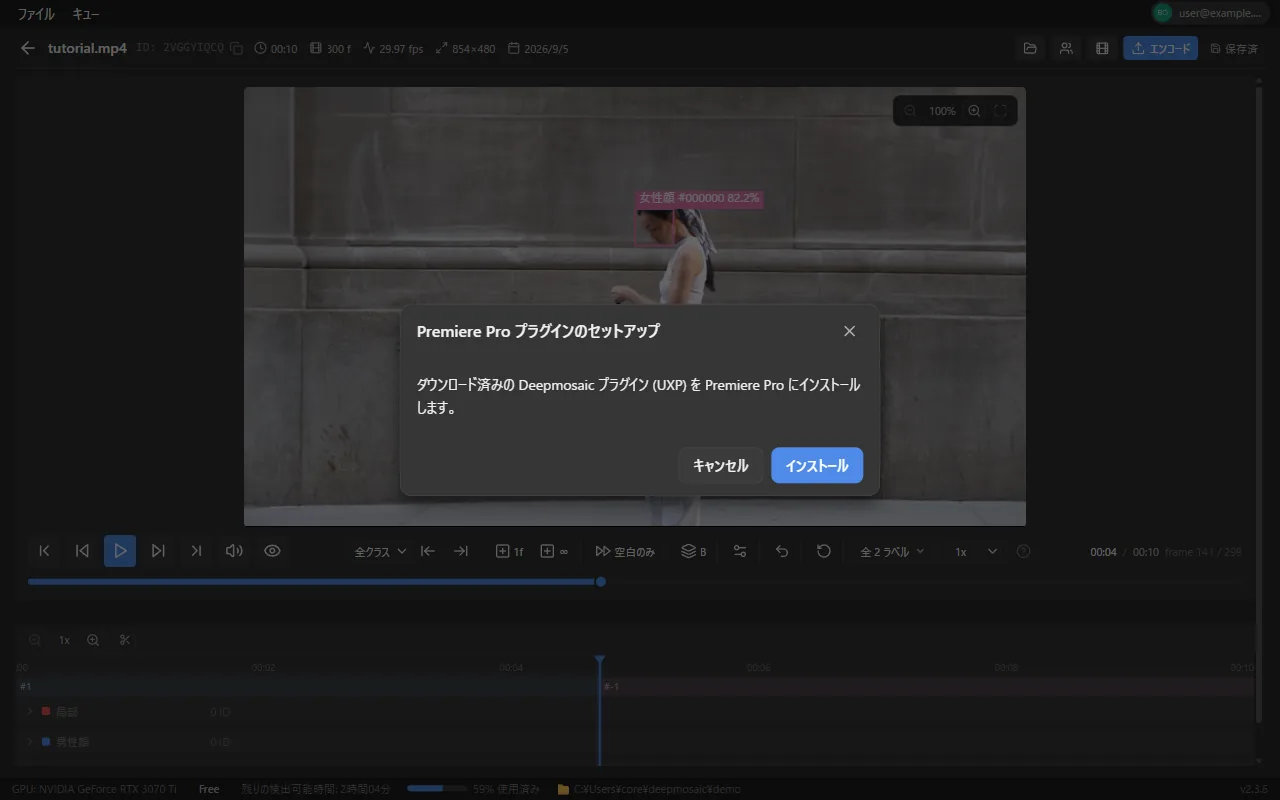This screenshot has width=1280, height=800.
Task: Expand the 男性顔 track row
Action: [x=29, y=742]
